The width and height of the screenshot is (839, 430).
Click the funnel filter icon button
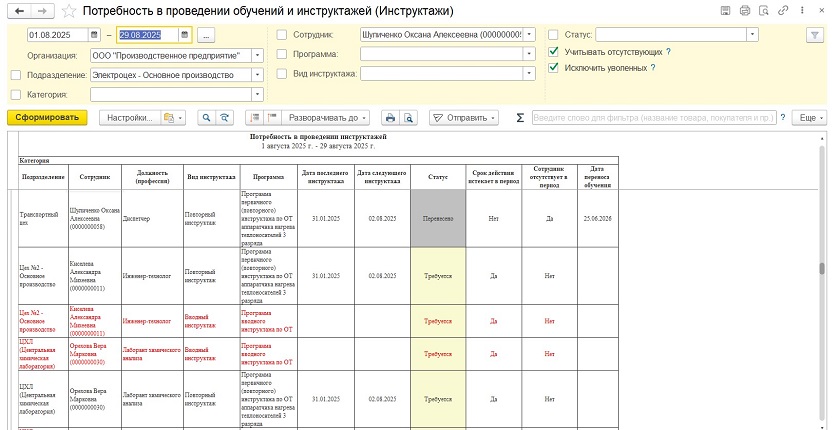coord(814,35)
